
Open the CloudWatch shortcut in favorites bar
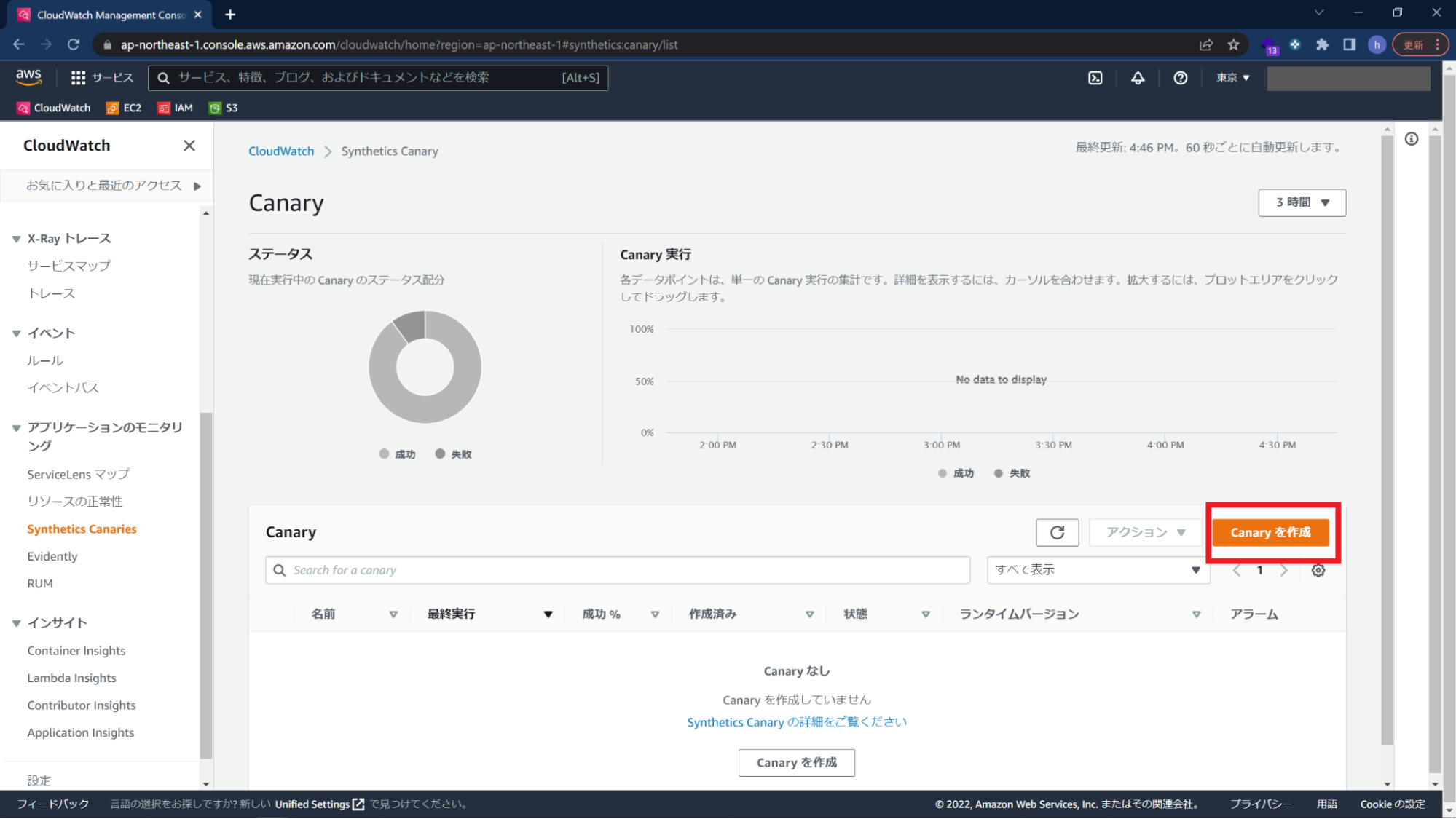click(x=54, y=108)
